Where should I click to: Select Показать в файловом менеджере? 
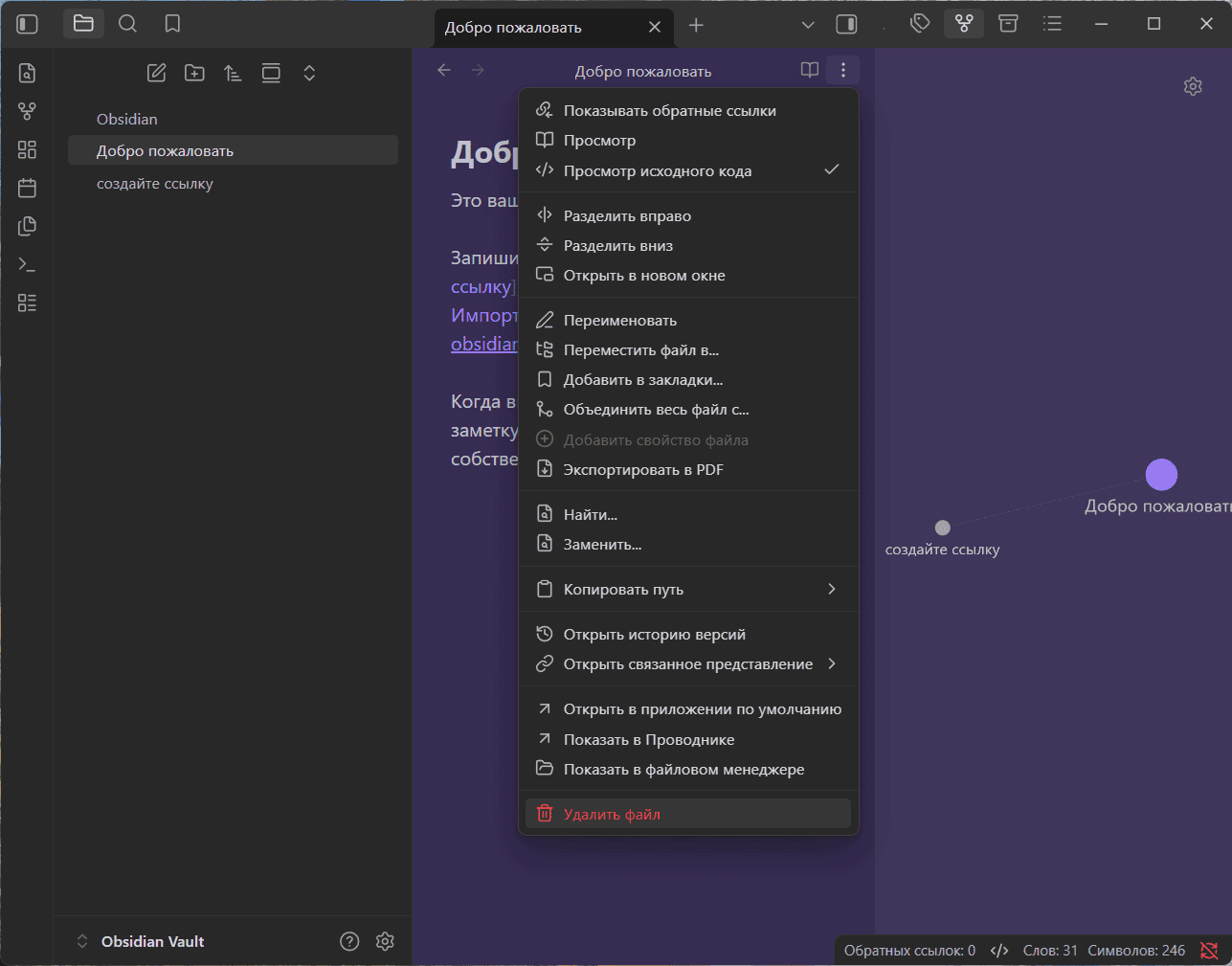tap(688, 769)
